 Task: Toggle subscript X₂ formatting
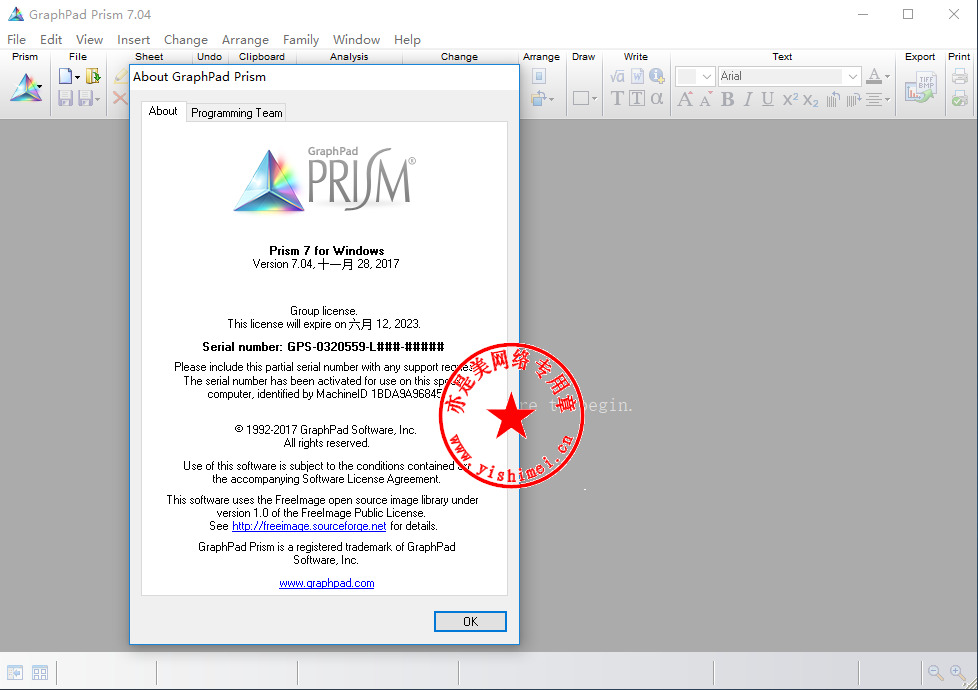click(x=811, y=100)
